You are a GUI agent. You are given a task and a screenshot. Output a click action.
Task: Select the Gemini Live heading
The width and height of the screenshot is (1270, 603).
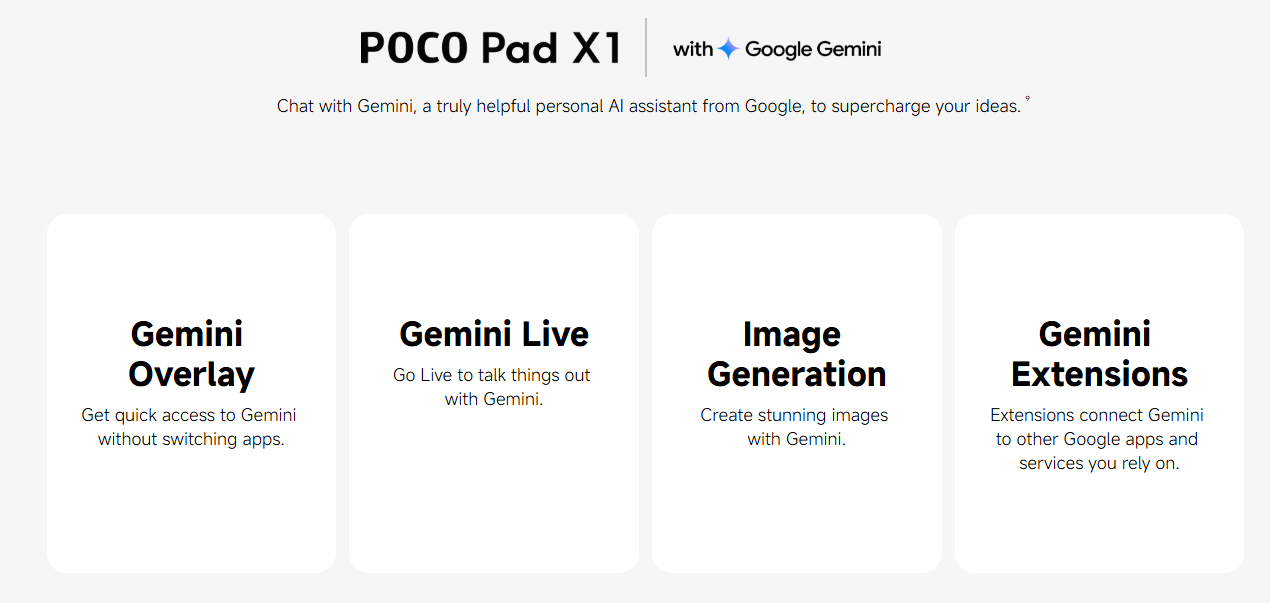tap(494, 333)
